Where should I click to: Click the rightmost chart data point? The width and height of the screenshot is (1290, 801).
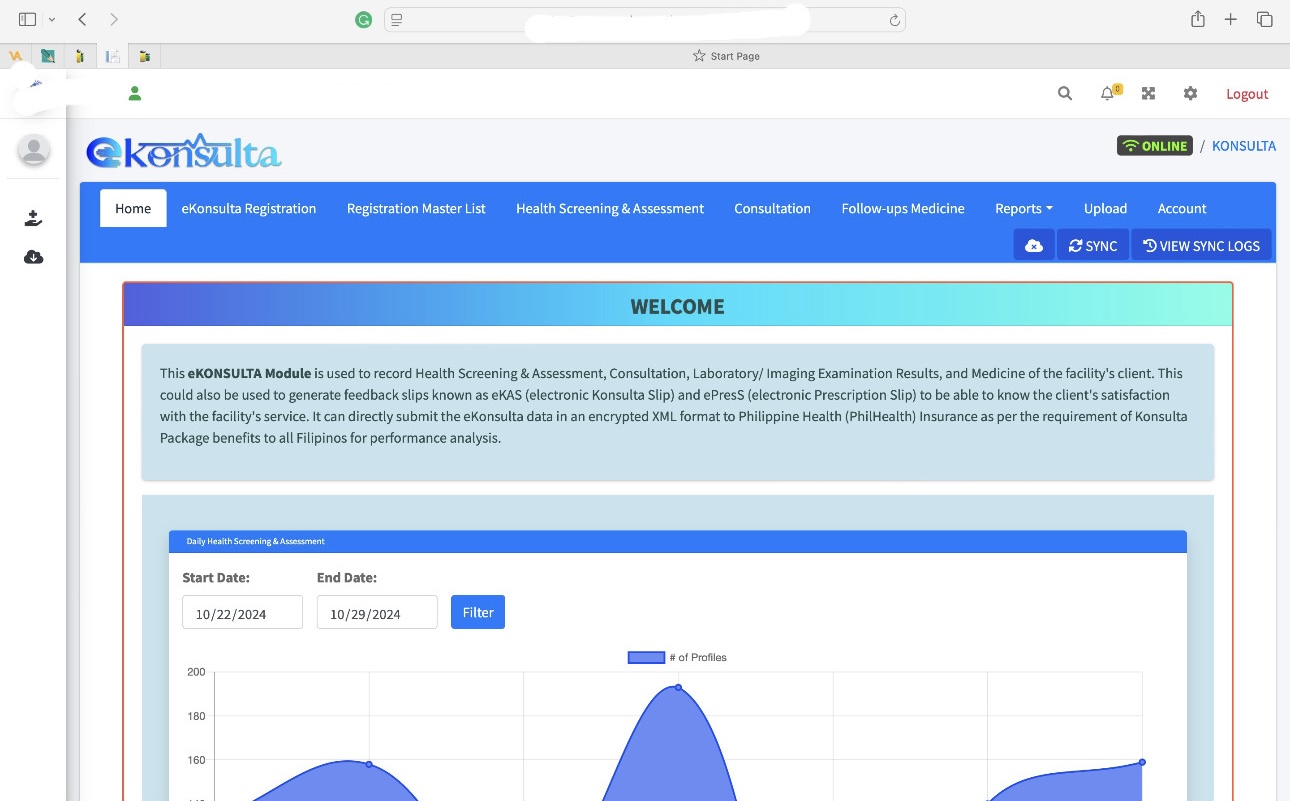tap(1142, 762)
